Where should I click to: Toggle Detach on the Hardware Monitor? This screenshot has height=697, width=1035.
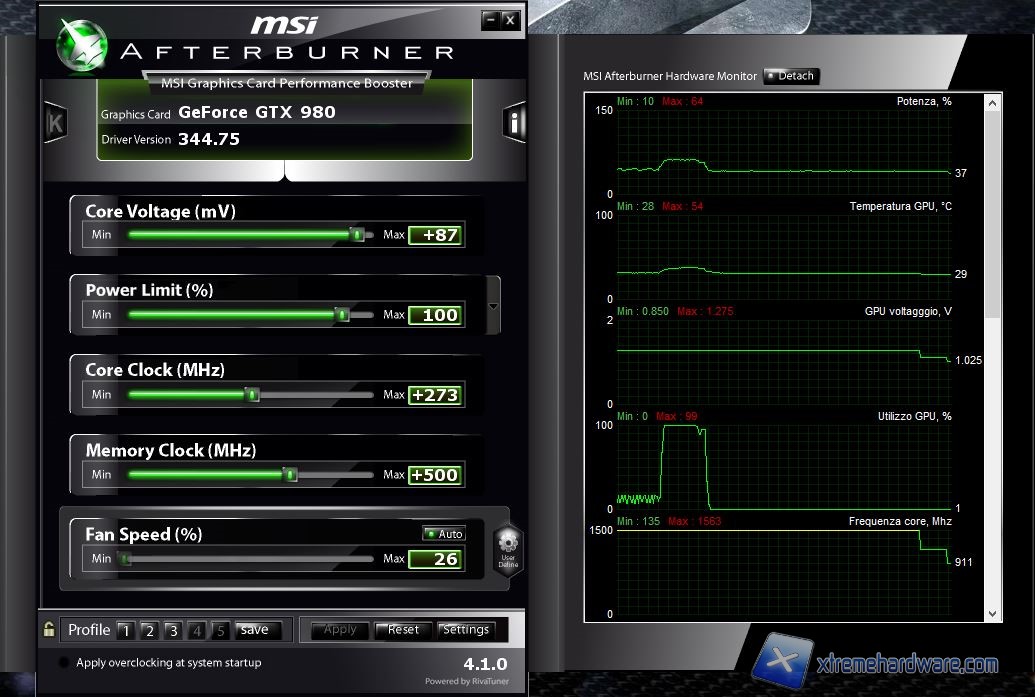[790, 76]
